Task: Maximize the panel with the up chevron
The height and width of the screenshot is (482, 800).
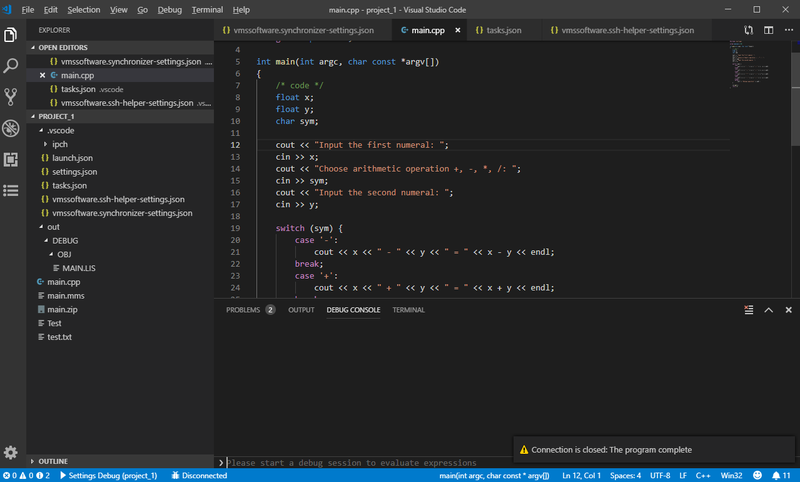Action: (x=768, y=310)
